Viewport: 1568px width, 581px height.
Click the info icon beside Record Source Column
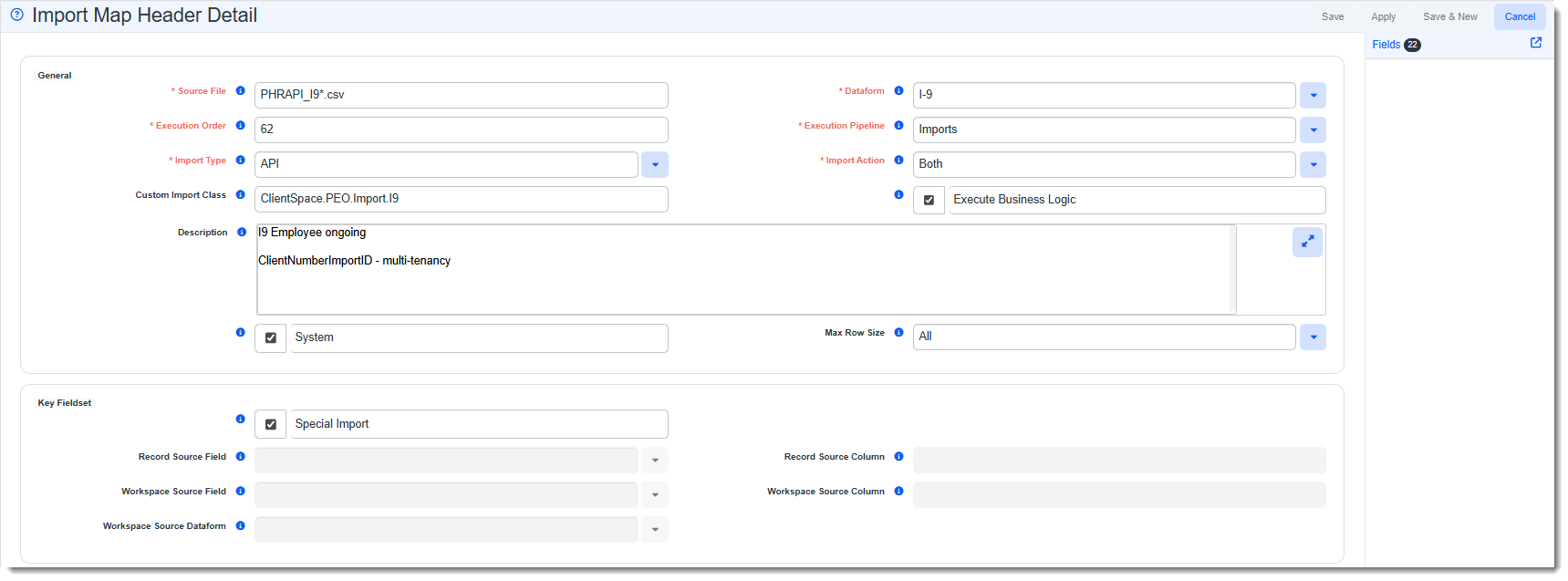898,457
